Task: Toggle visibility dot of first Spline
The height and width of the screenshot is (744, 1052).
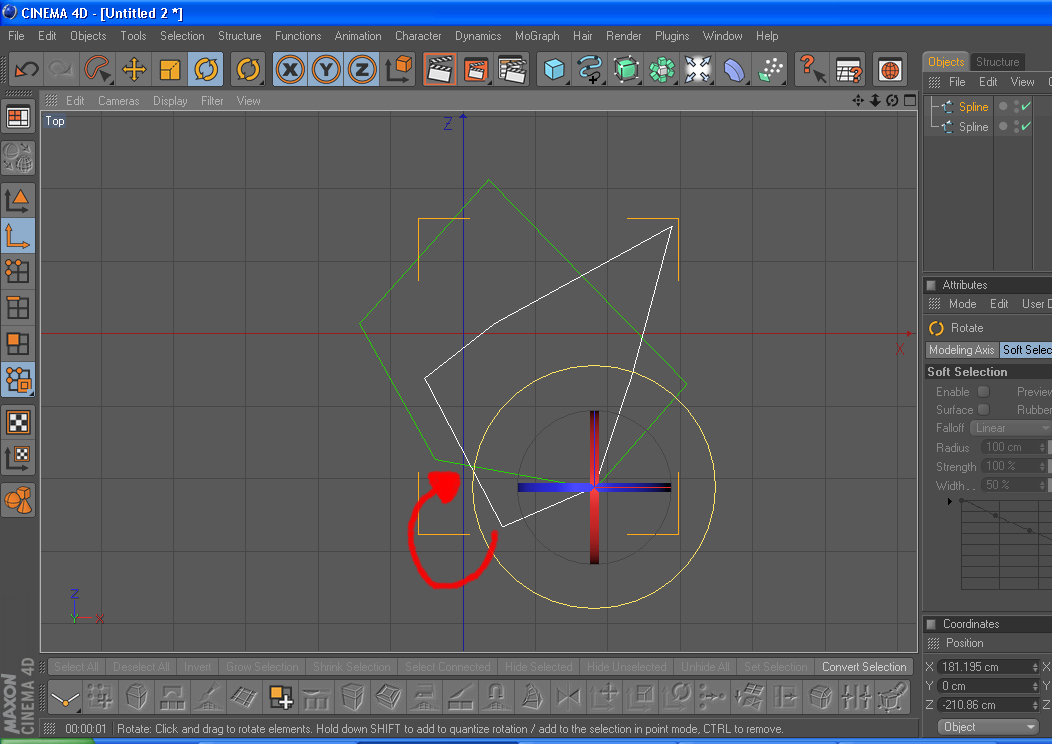Action: 1003,106
